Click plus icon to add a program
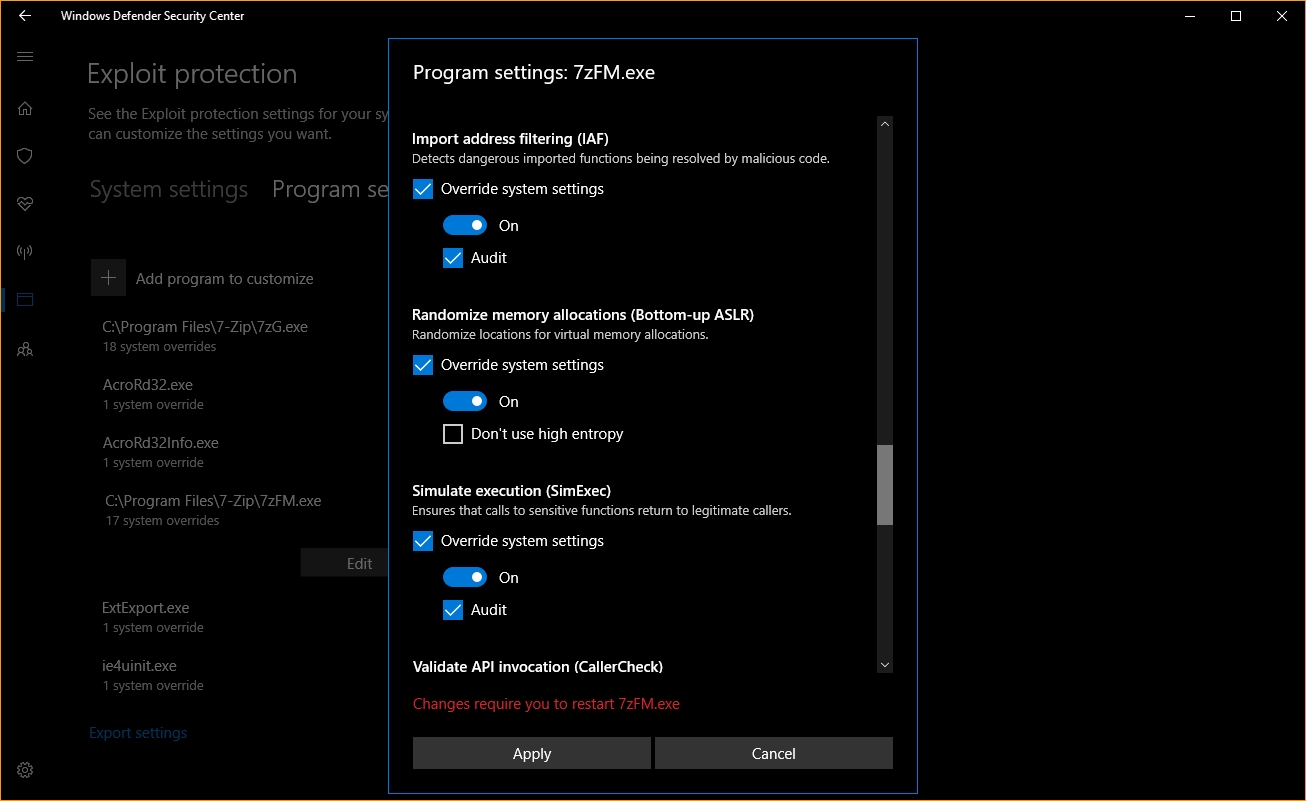This screenshot has width=1306, height=801. [109, 278]
